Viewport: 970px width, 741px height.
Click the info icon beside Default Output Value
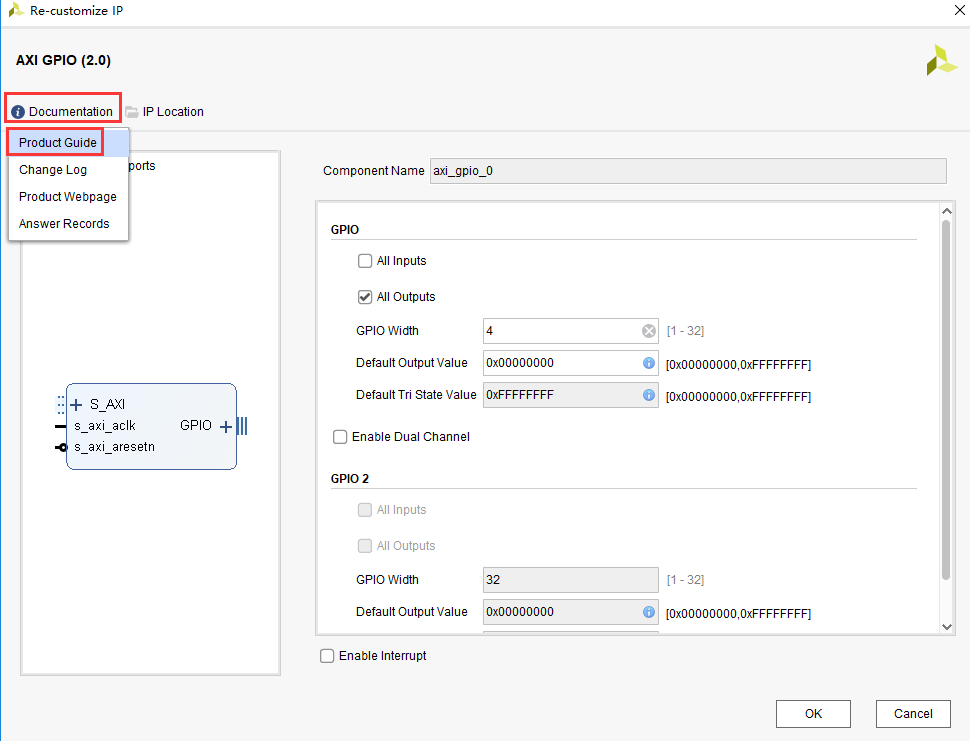pos(648,363)
